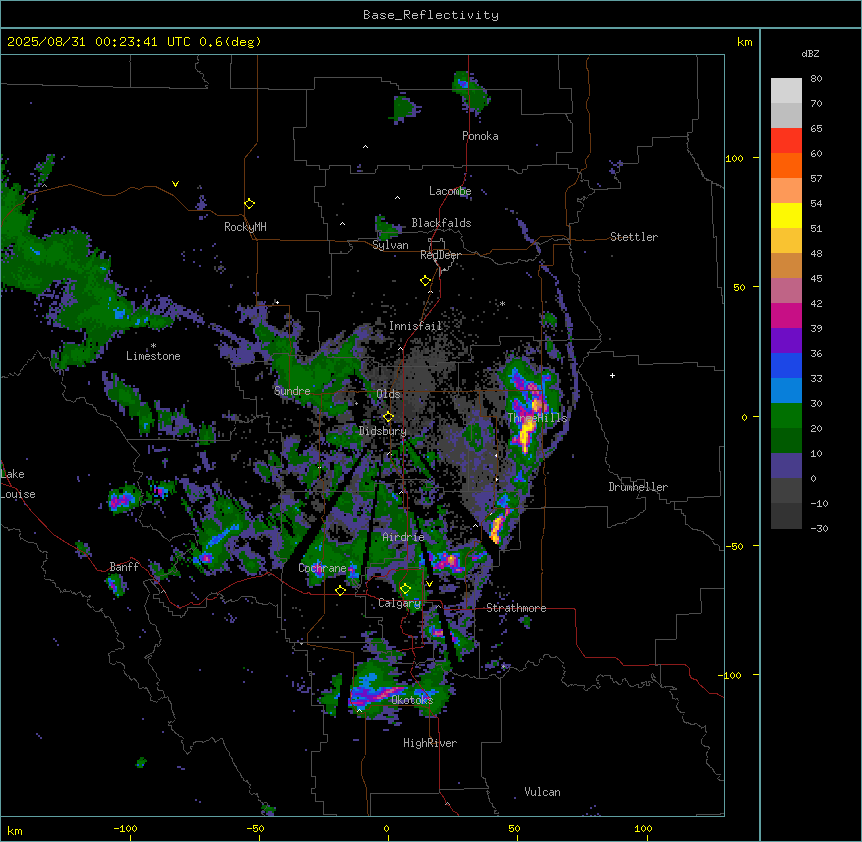The image size is (862, 842).
Task: Click the Didsbury city label
Action: pyautogui.click(x=382, y=431)
